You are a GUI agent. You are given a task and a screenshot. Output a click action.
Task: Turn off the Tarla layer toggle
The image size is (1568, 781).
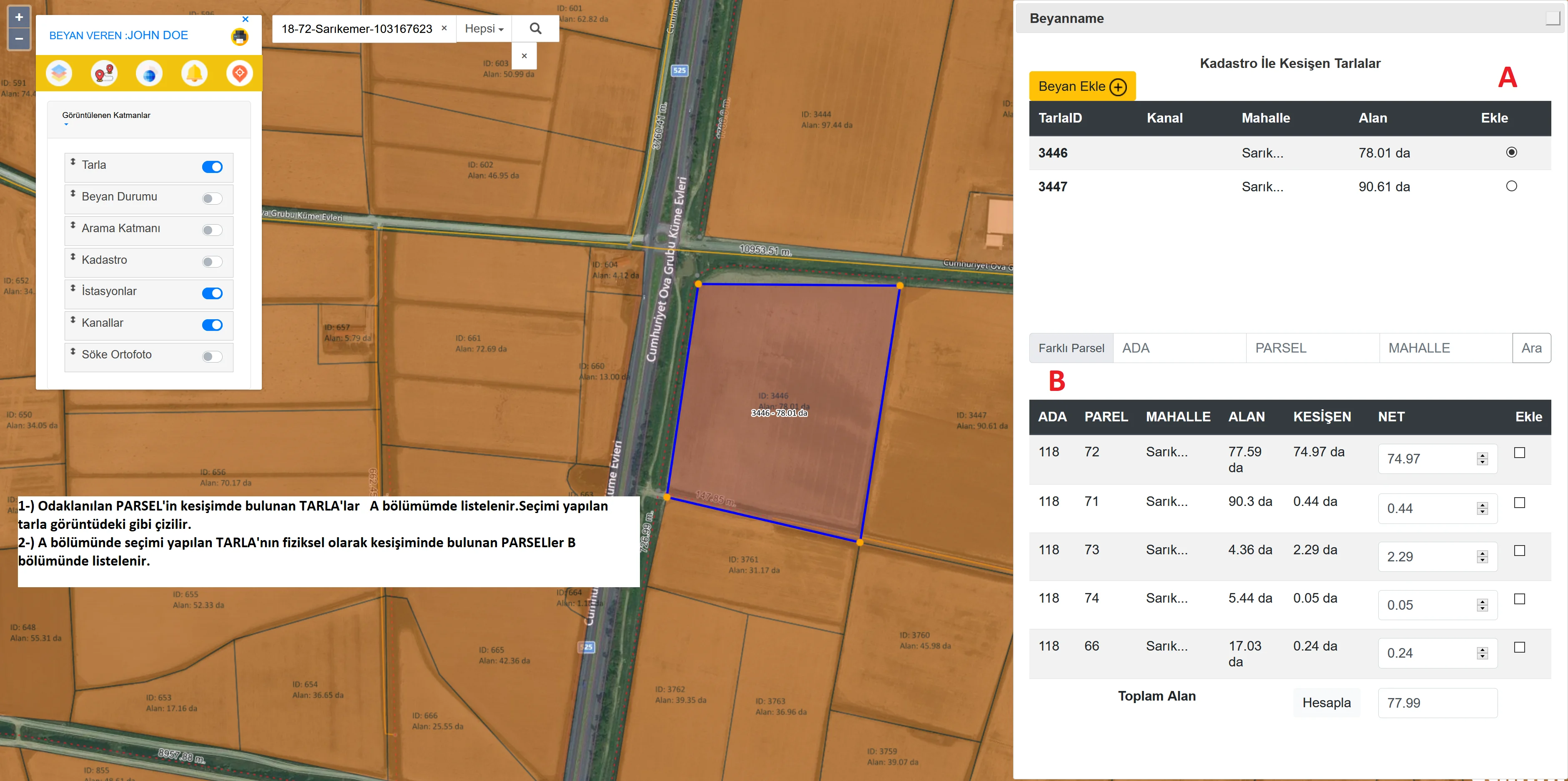212,167
